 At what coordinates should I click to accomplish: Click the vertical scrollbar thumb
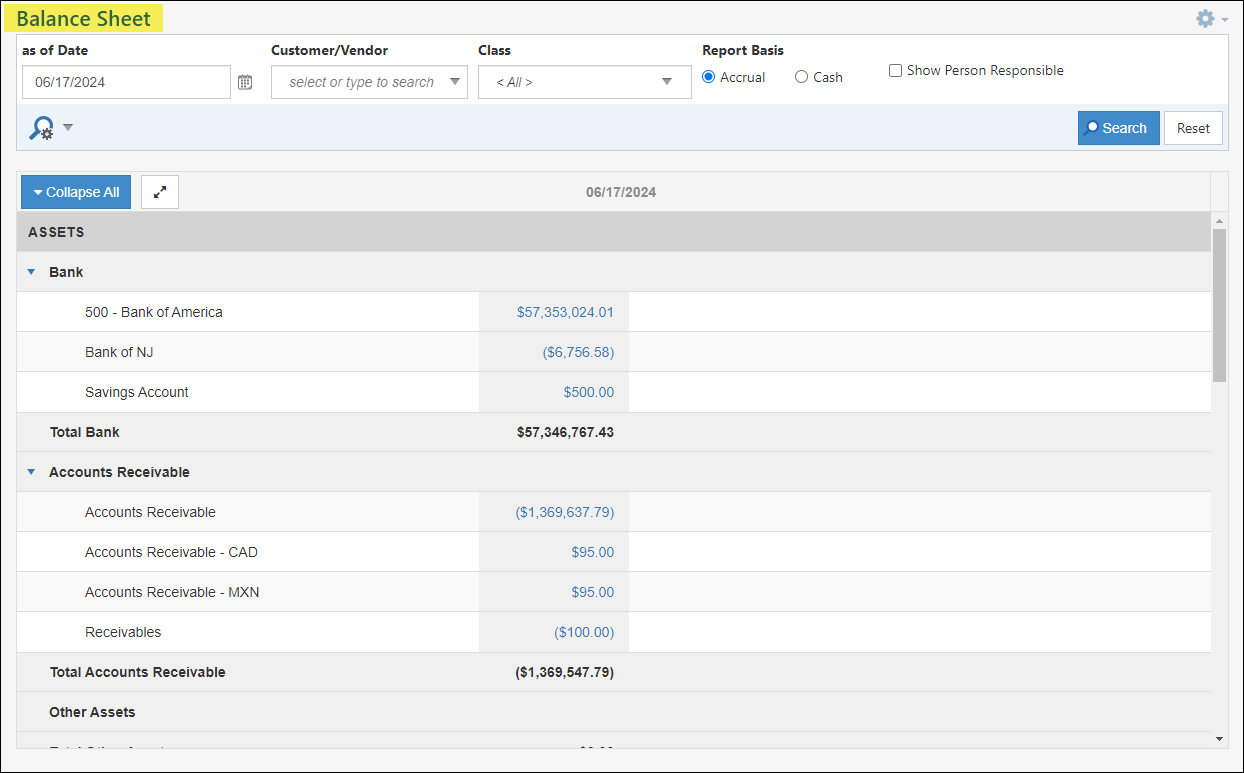coord(1219,304)
